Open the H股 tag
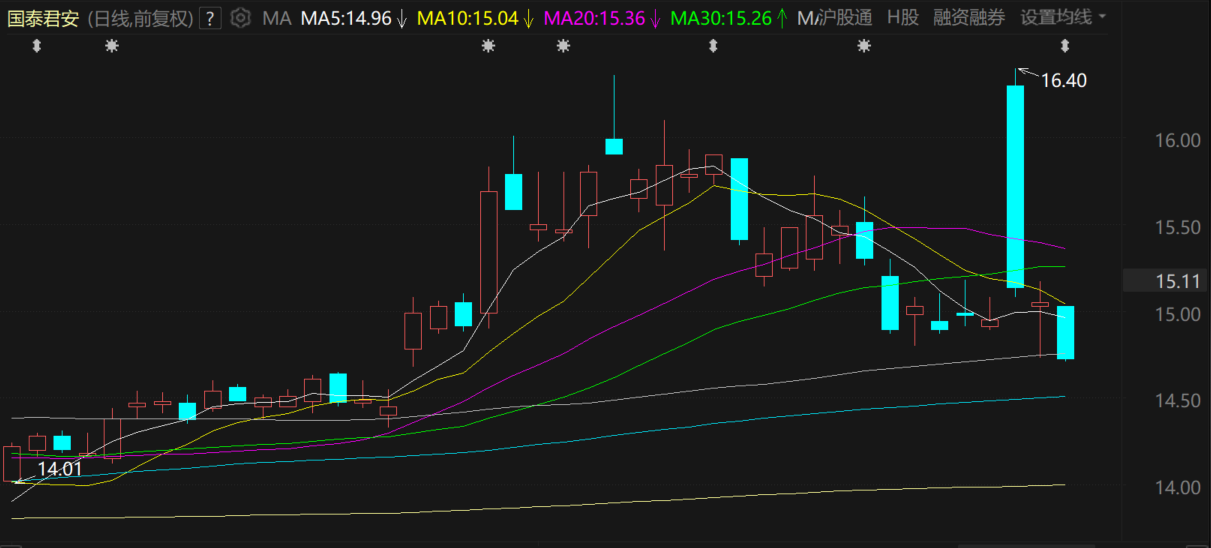The image size is (1211, 548). [x=902, y=17]
